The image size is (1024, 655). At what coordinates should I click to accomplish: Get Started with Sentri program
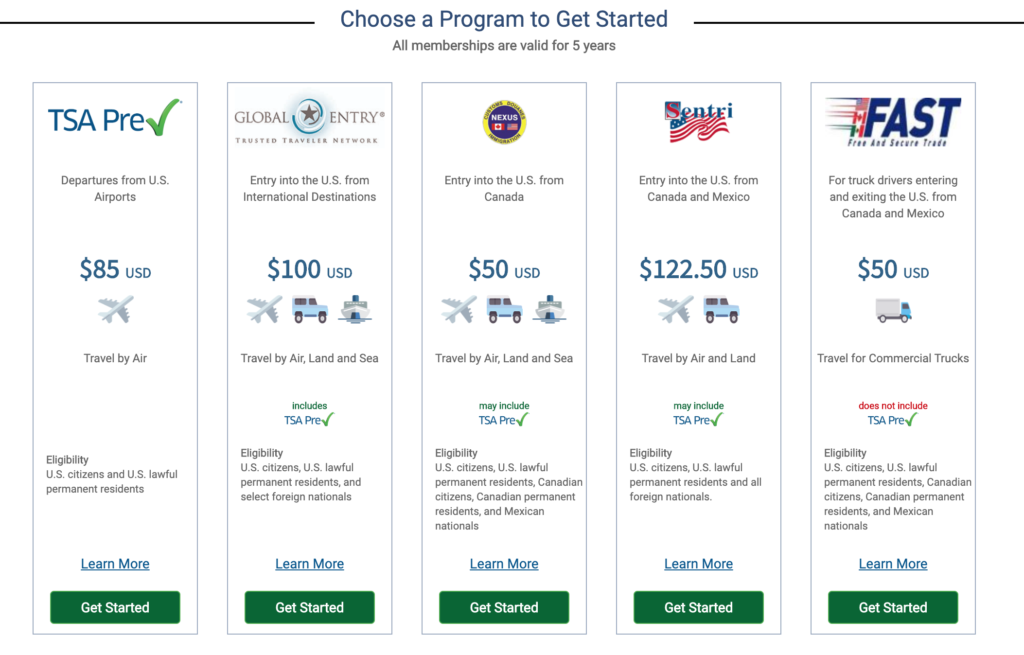pyautogui.click(x=698, y=607)
